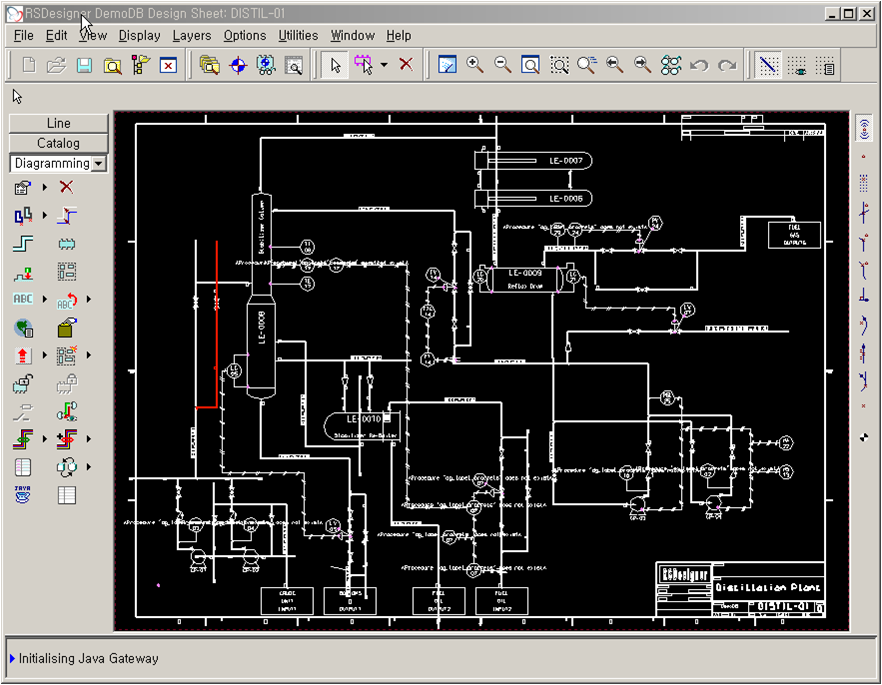Open the Help menu
This screenshot has height=685, width=882.
[399, 35]
